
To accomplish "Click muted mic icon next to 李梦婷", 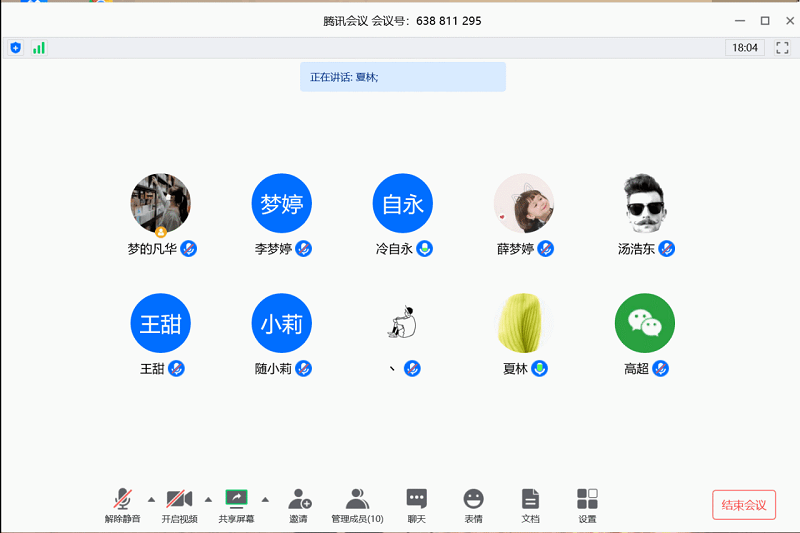I will (x=304, y=249).
